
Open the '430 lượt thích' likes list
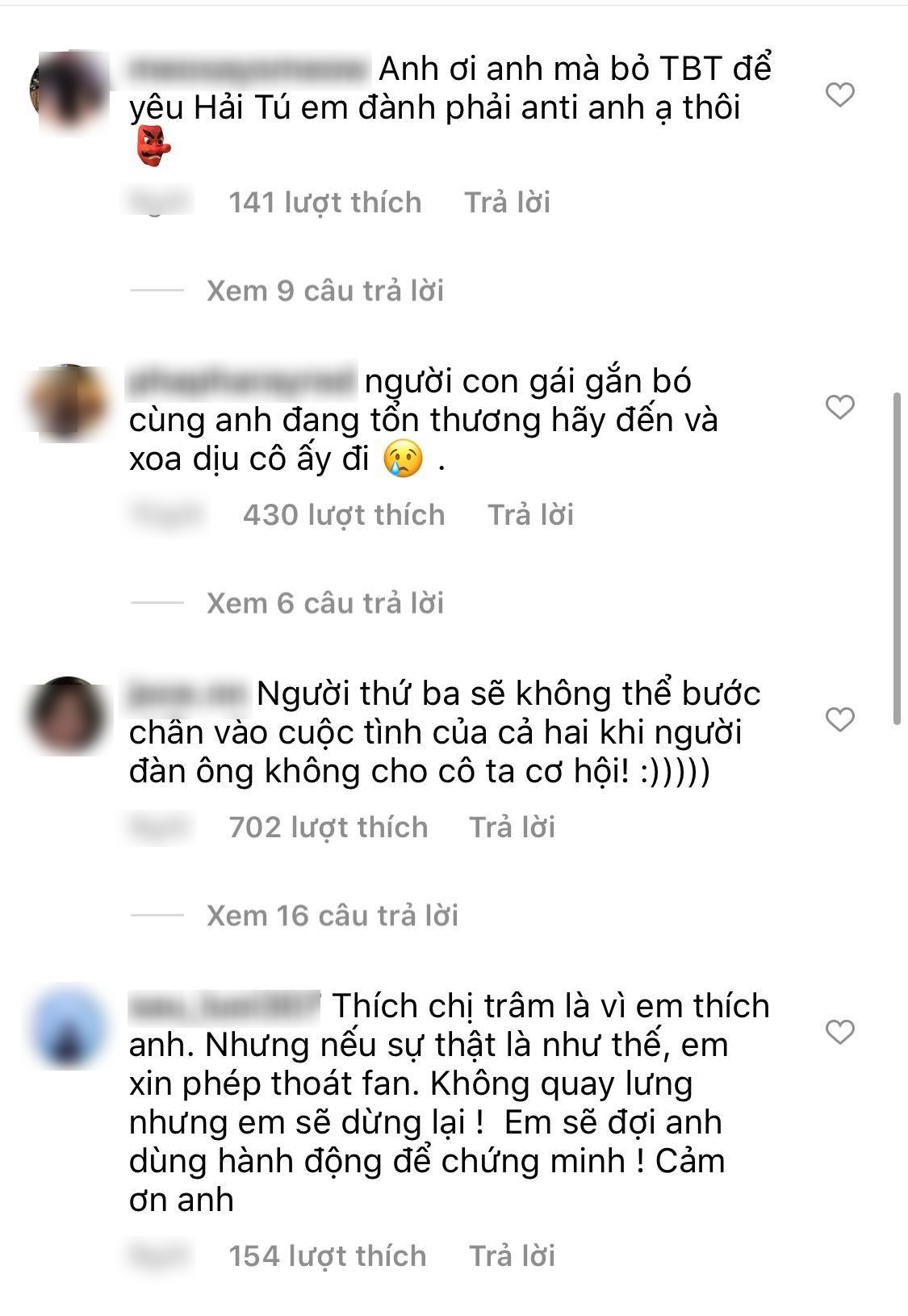pyautogui.click(x=344, y=515)
